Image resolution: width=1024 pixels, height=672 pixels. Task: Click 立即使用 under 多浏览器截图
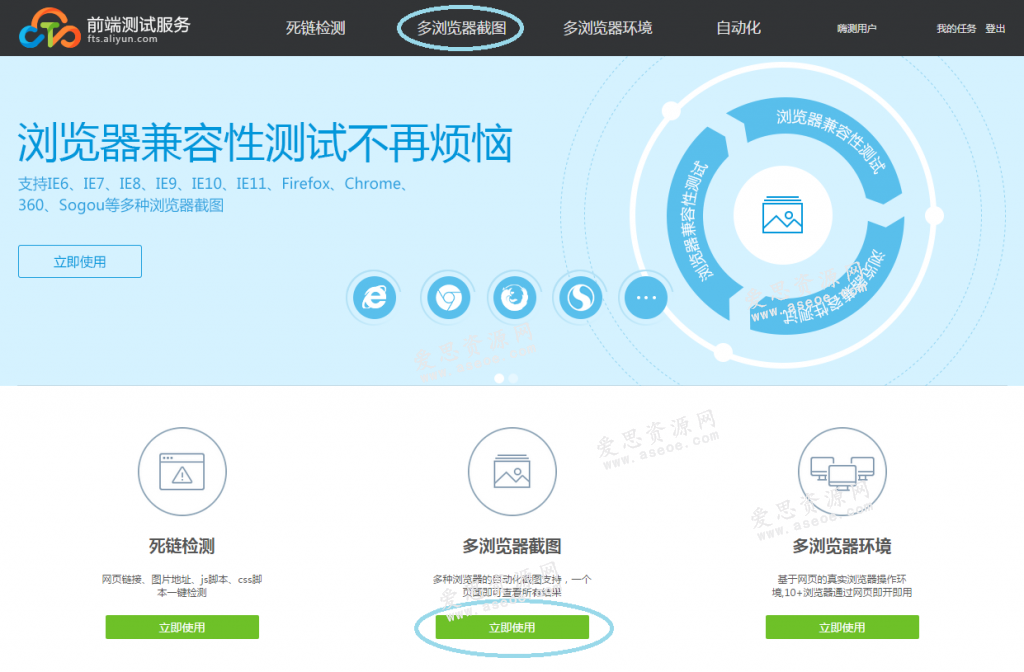click(511, 627)
